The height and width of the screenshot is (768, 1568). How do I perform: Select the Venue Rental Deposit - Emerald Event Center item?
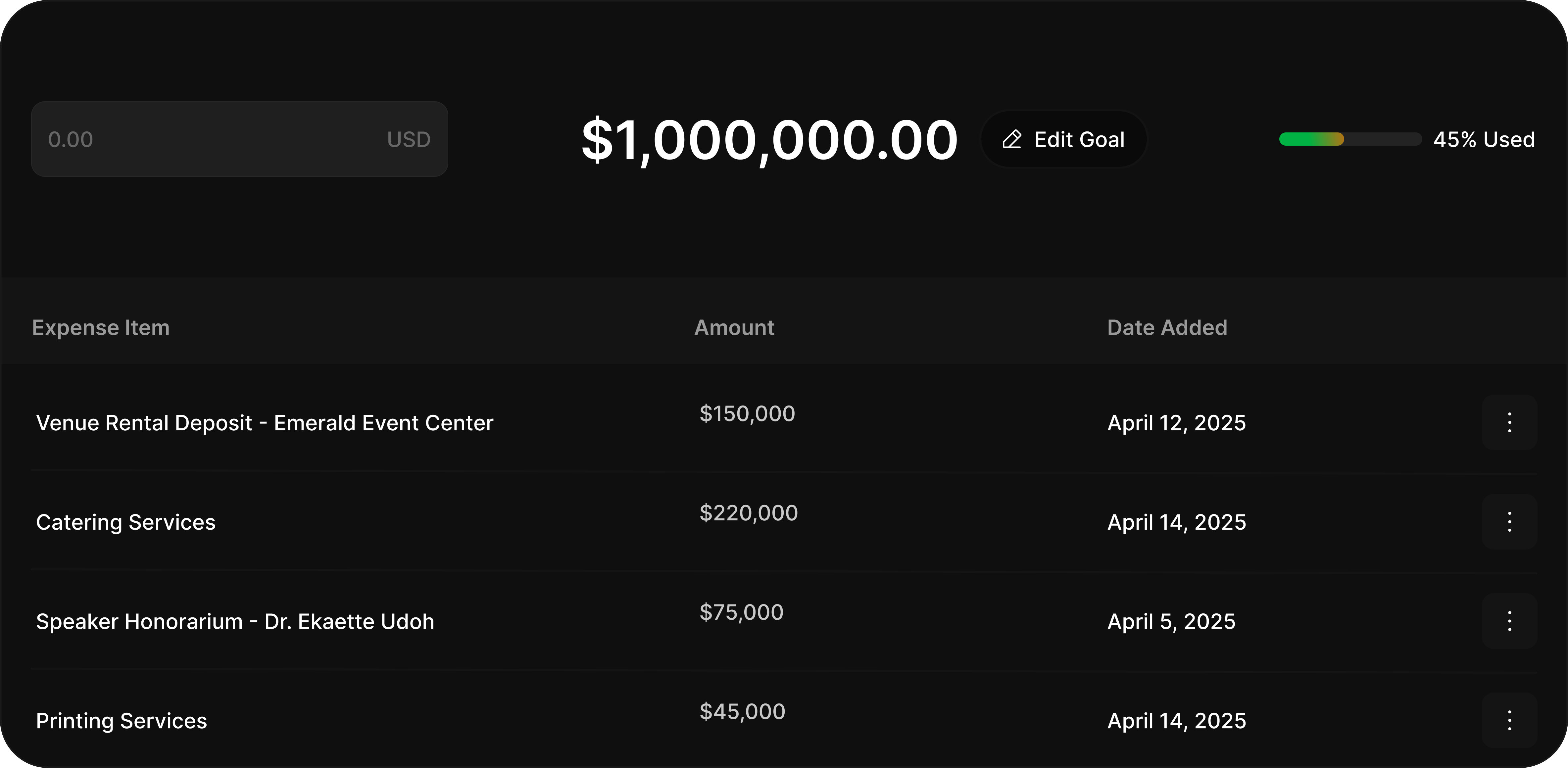[265, 422]
